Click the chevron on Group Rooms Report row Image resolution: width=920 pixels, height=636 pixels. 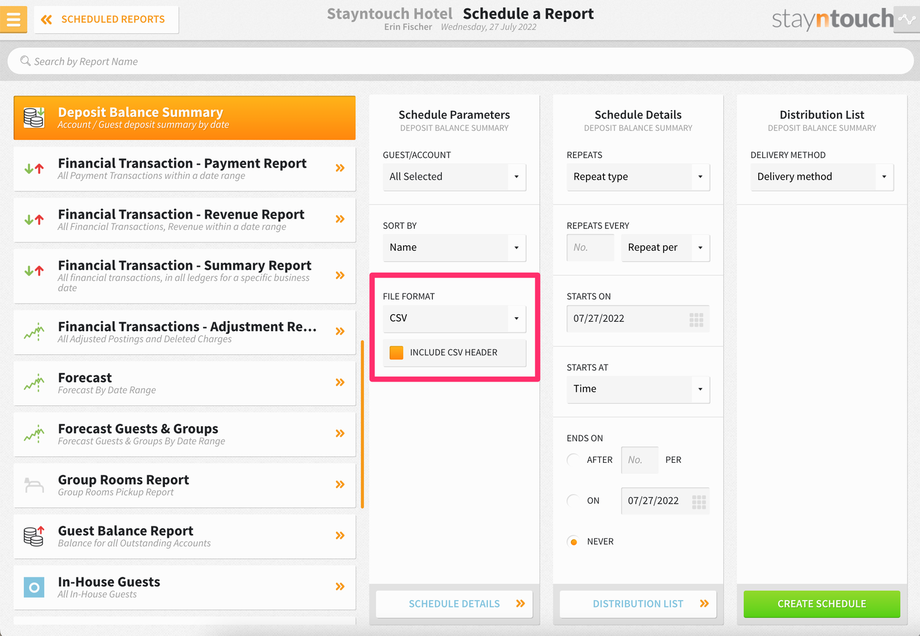340,484
